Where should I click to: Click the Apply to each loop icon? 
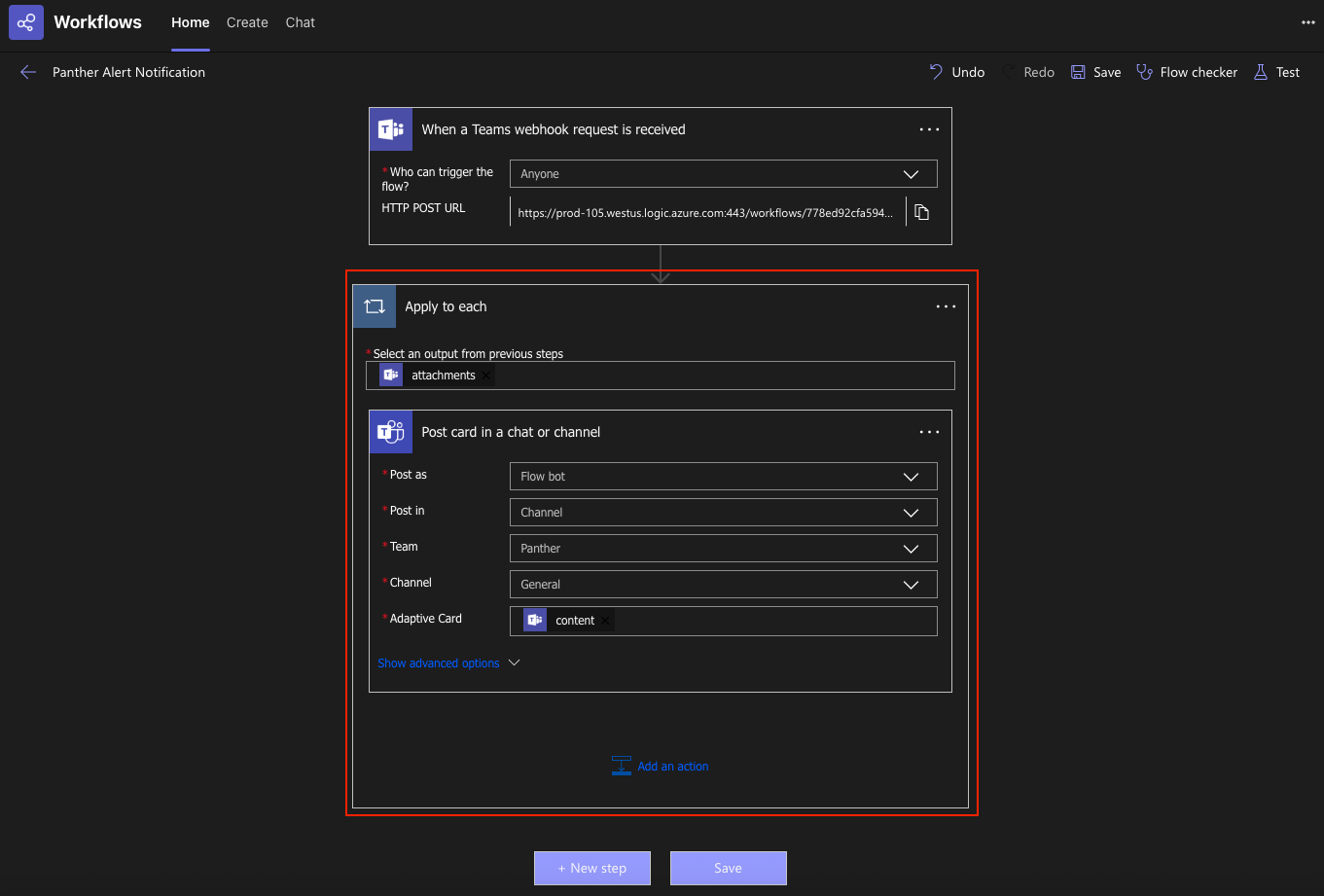(375, 306)
